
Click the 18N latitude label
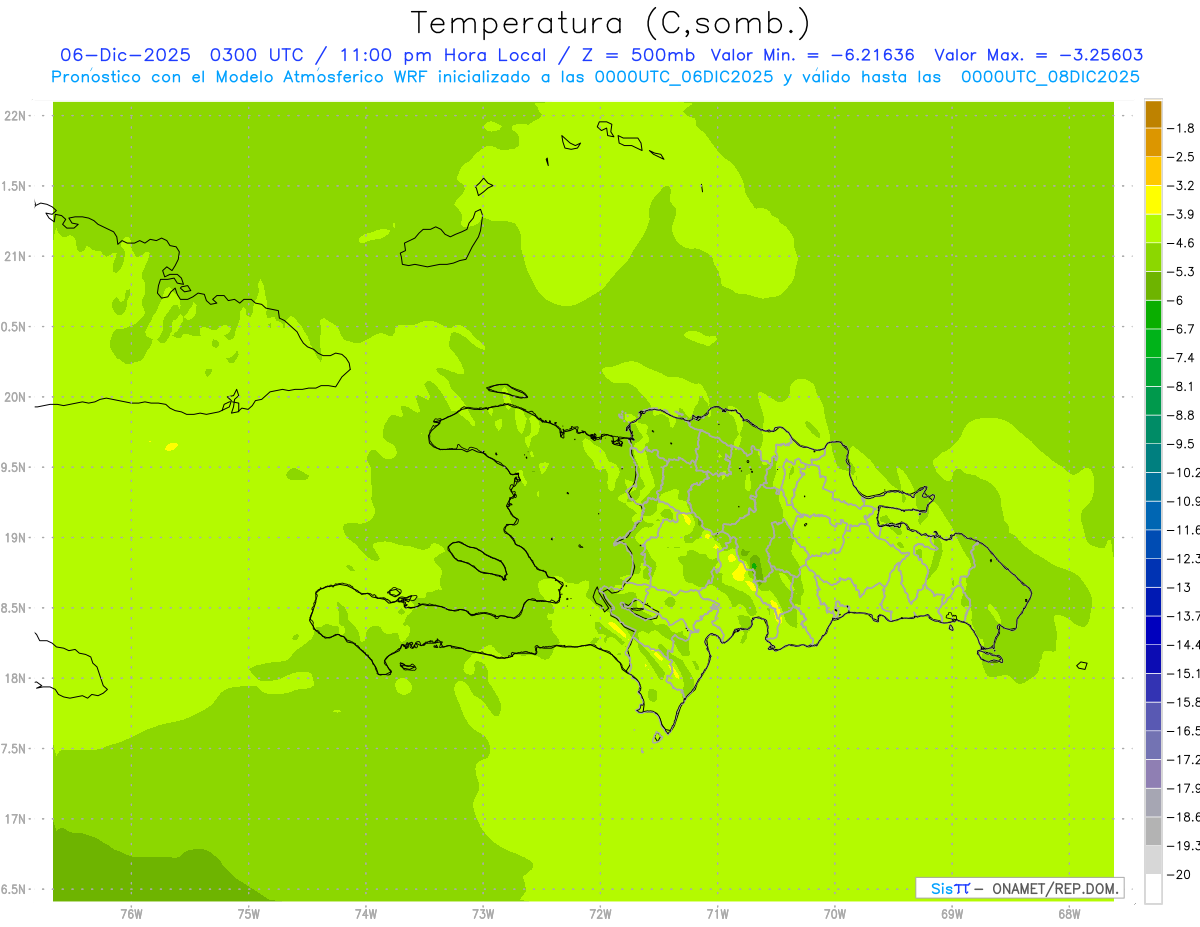15,678
